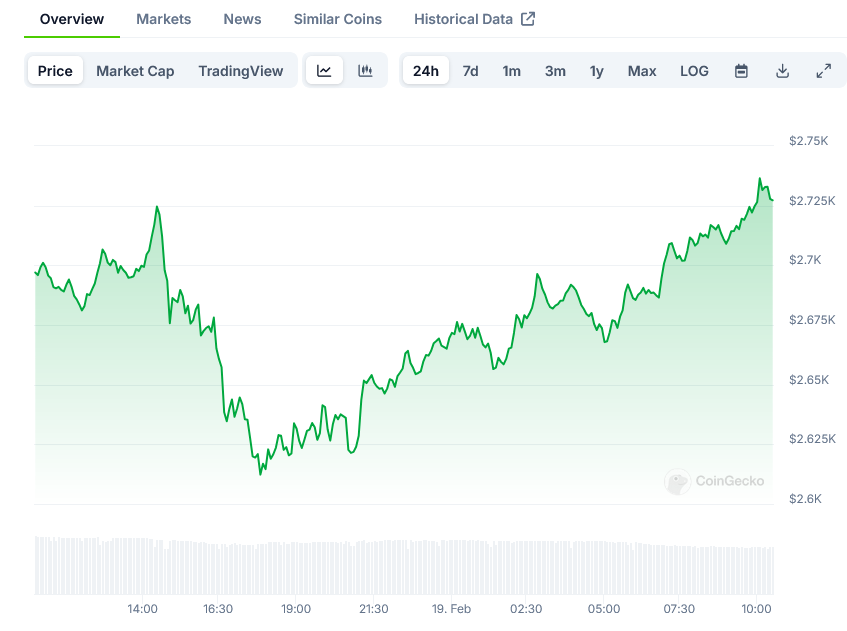Click the 05:00 time axis label

pos(604,609)
